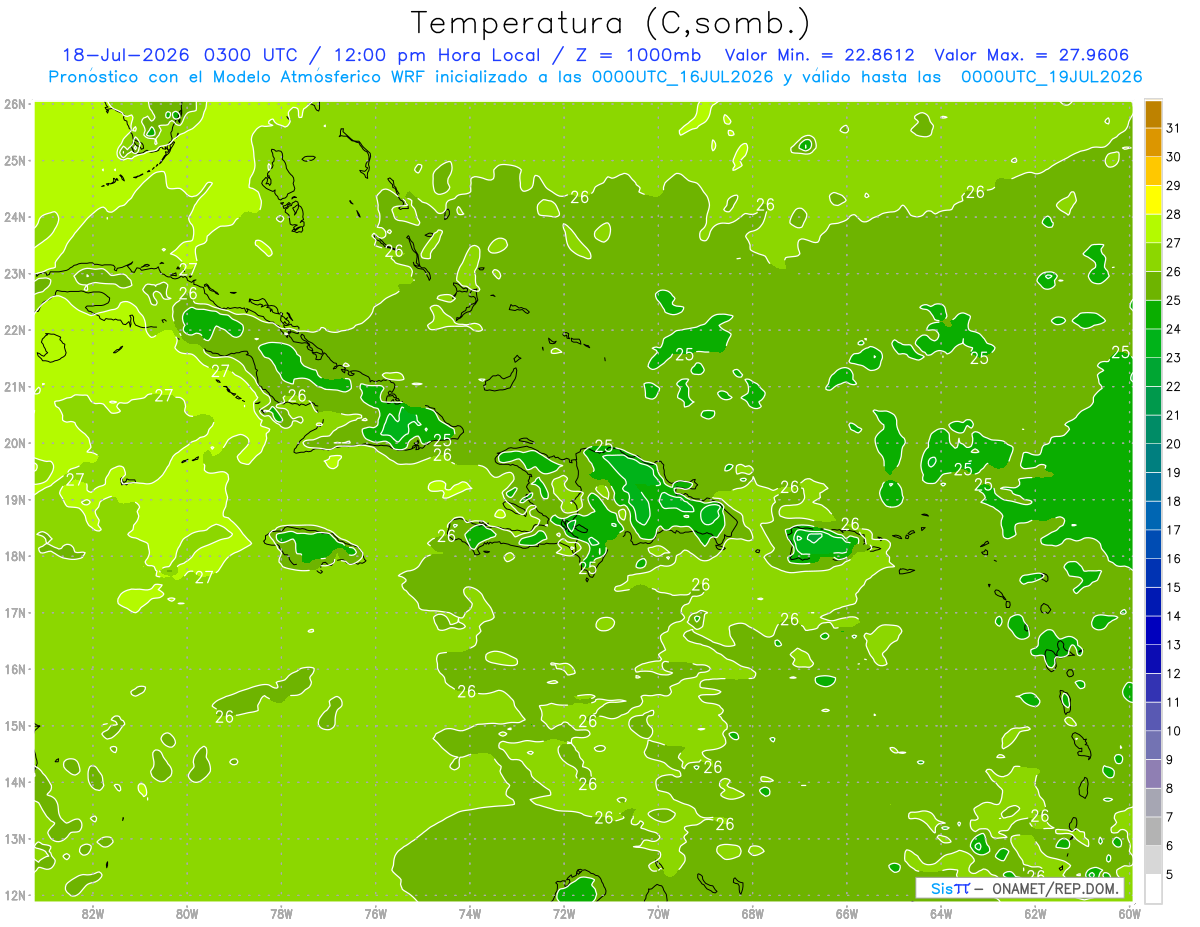
Task: Click the "15" colorbar scale label
Action: coord(1173,588)
